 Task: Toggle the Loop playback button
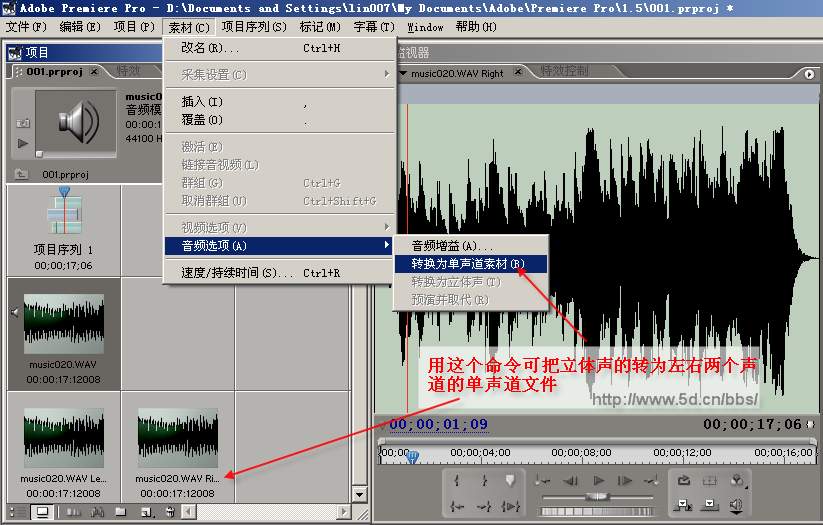(683, 480)
